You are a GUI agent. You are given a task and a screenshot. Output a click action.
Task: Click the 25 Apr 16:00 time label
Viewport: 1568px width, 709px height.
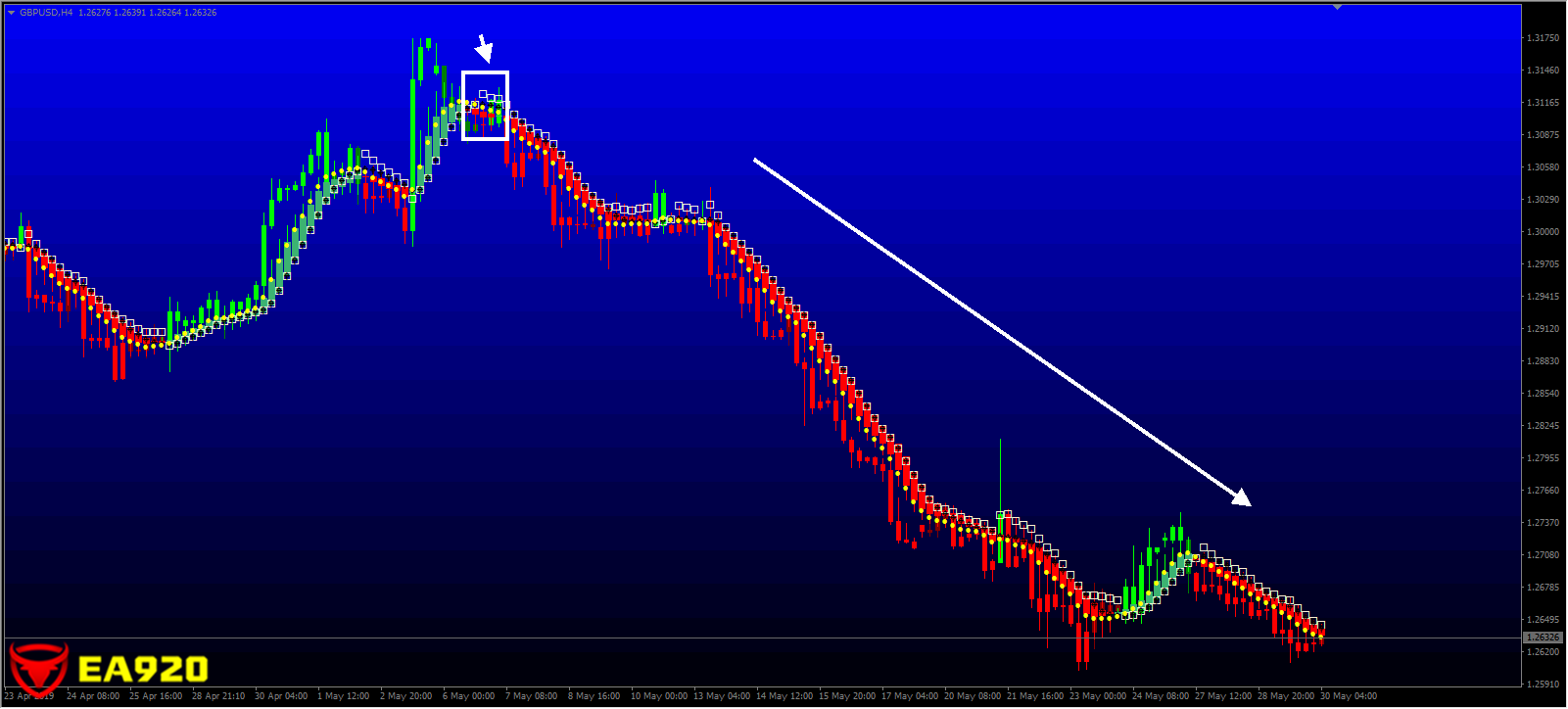[x=156, y=696]
